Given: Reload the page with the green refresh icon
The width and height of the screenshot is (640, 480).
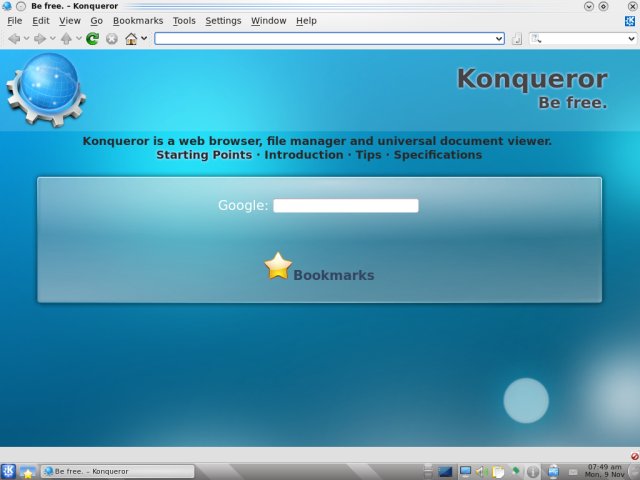Looking at the screenshot, I should point(93,39).
